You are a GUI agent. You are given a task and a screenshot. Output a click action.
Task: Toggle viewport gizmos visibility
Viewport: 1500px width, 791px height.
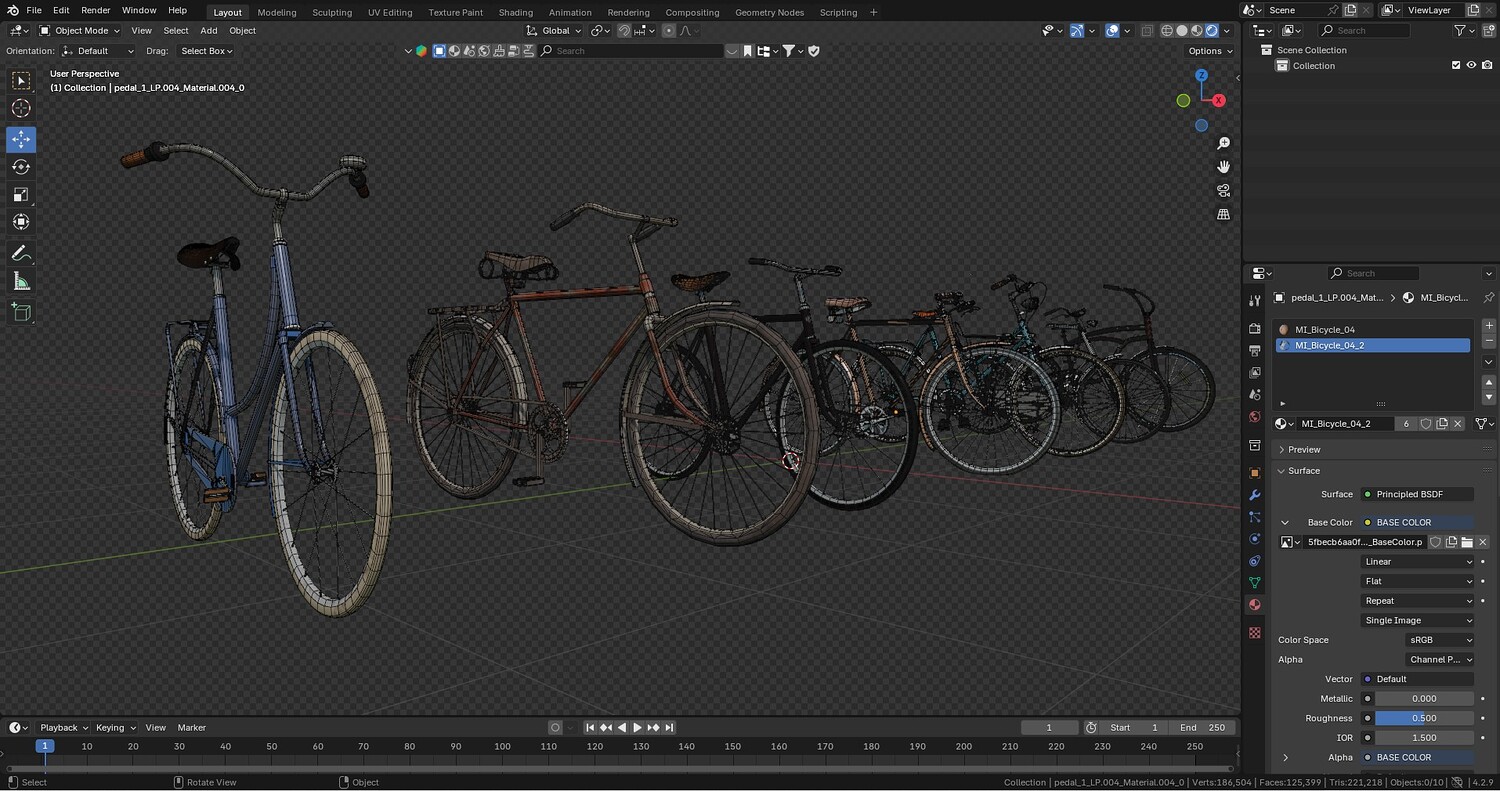pyautogui.click(x=1077, y=31)
